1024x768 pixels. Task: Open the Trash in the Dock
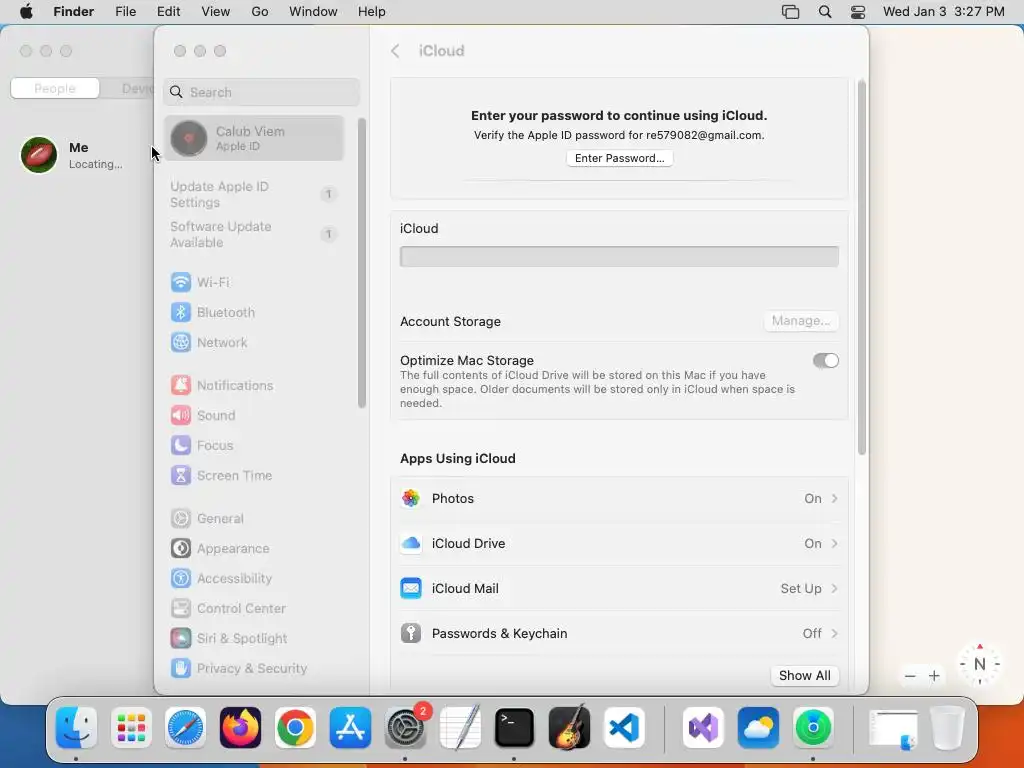tap(947, 728)
